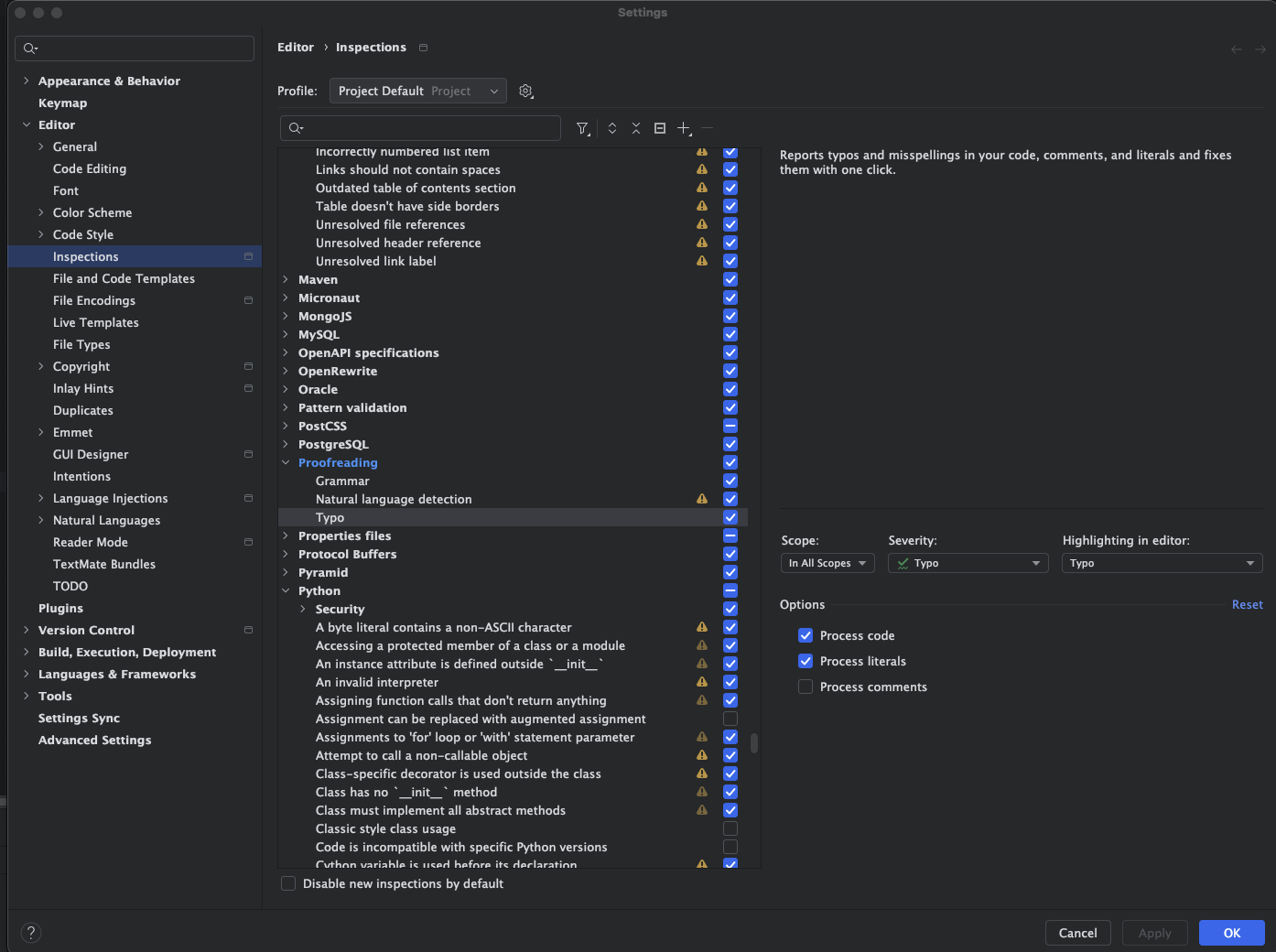Disable the Process literals option
Screen dimensions: 1276x952
pos(806,661)
